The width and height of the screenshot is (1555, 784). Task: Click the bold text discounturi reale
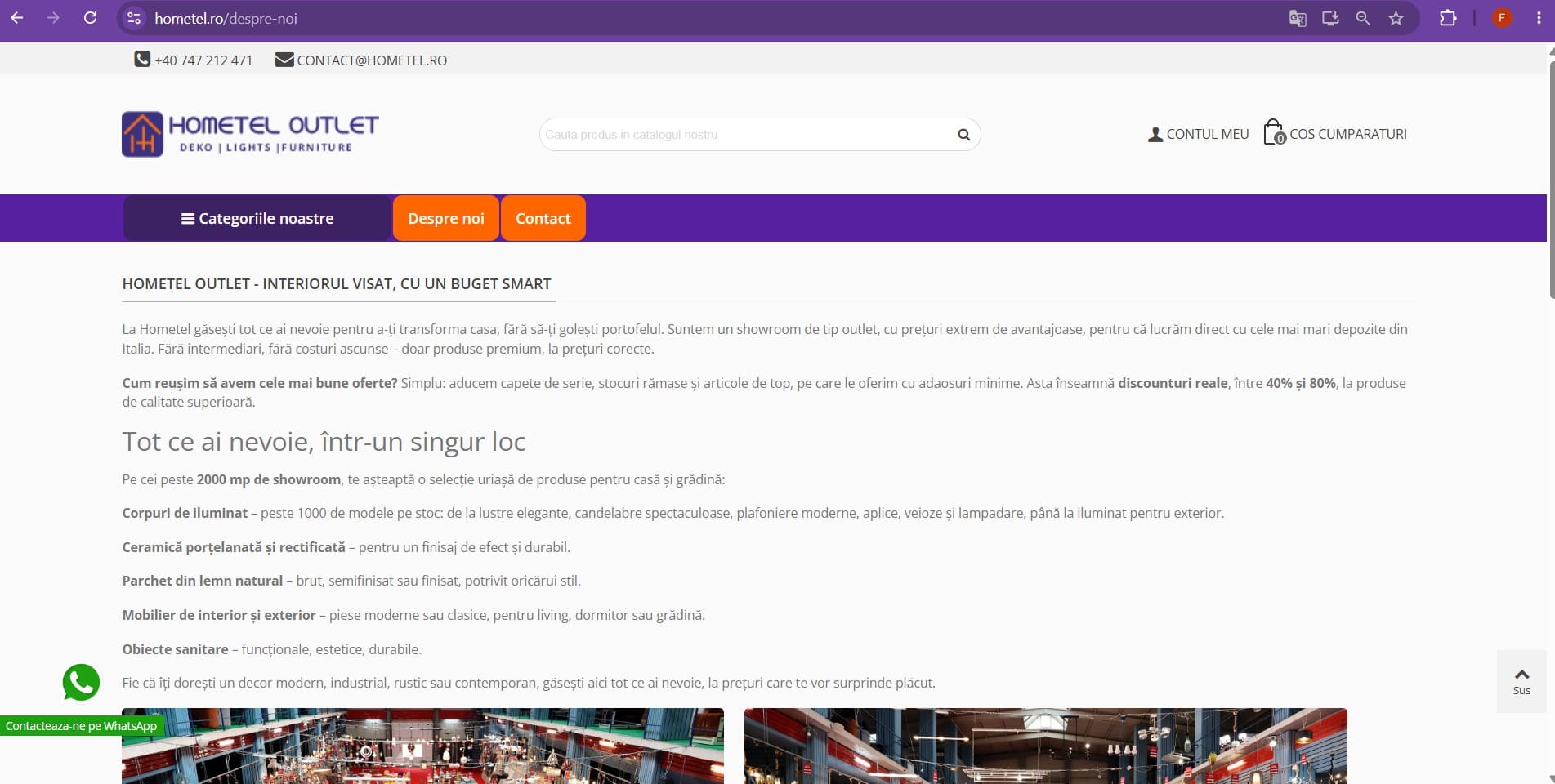tap(1173, 383)
